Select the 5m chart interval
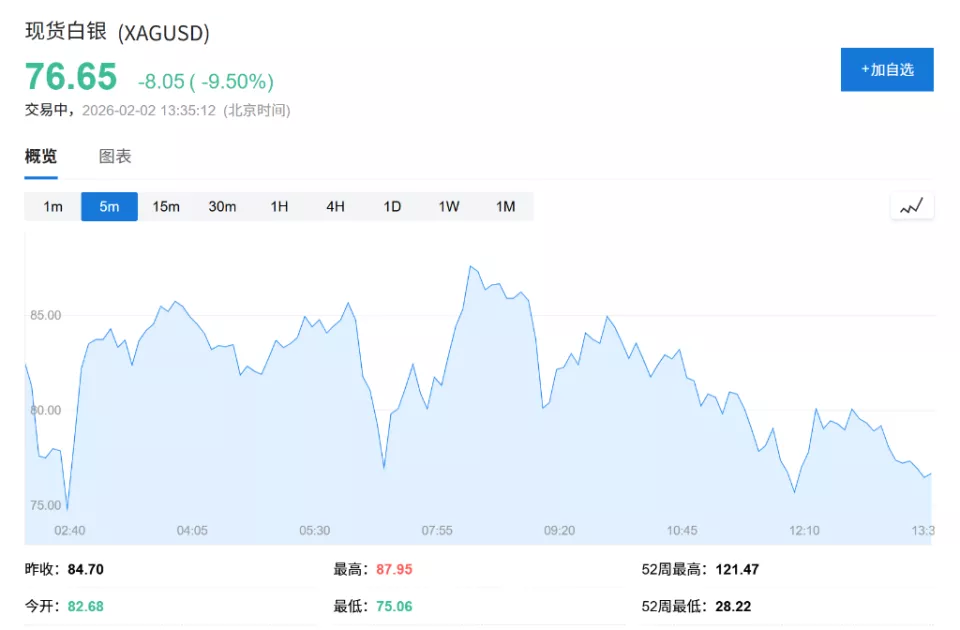The height and width of the screenshot is (630, 960). point(109,207)
